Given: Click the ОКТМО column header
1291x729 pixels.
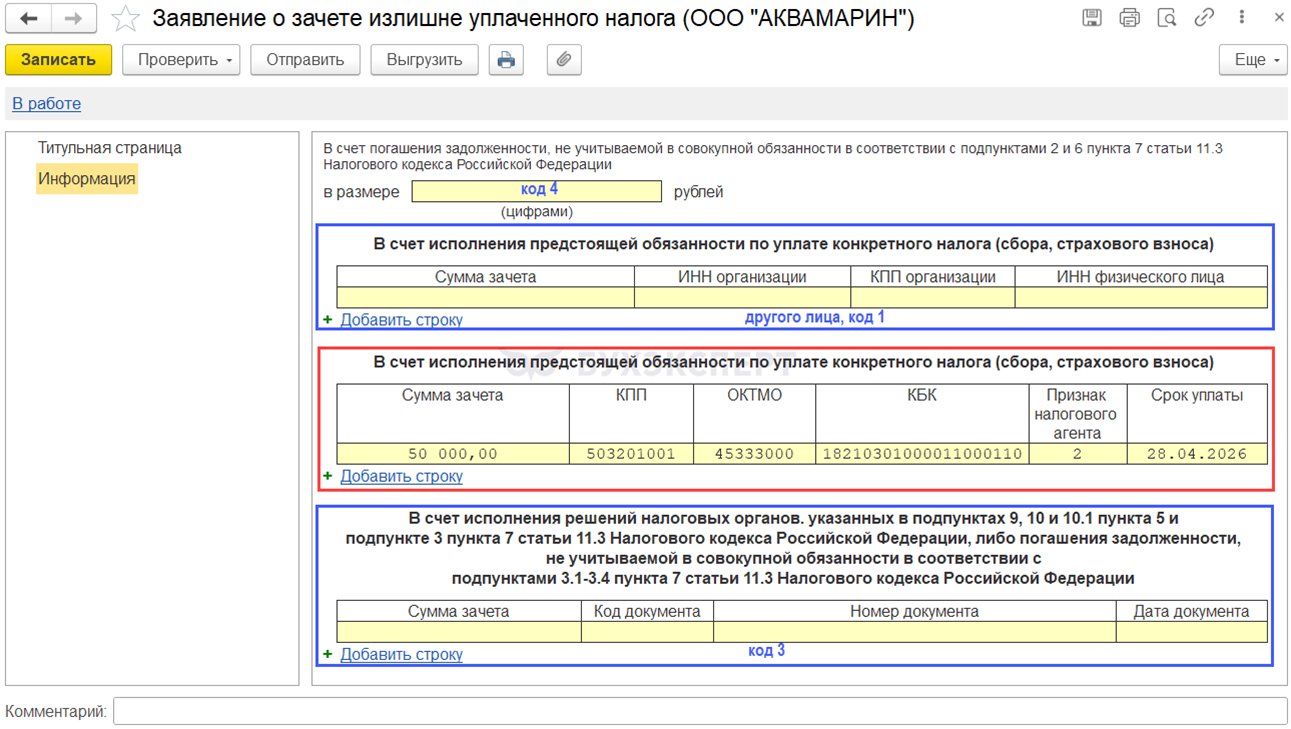Looking at the screenshot, I should (x=754, y=413).
